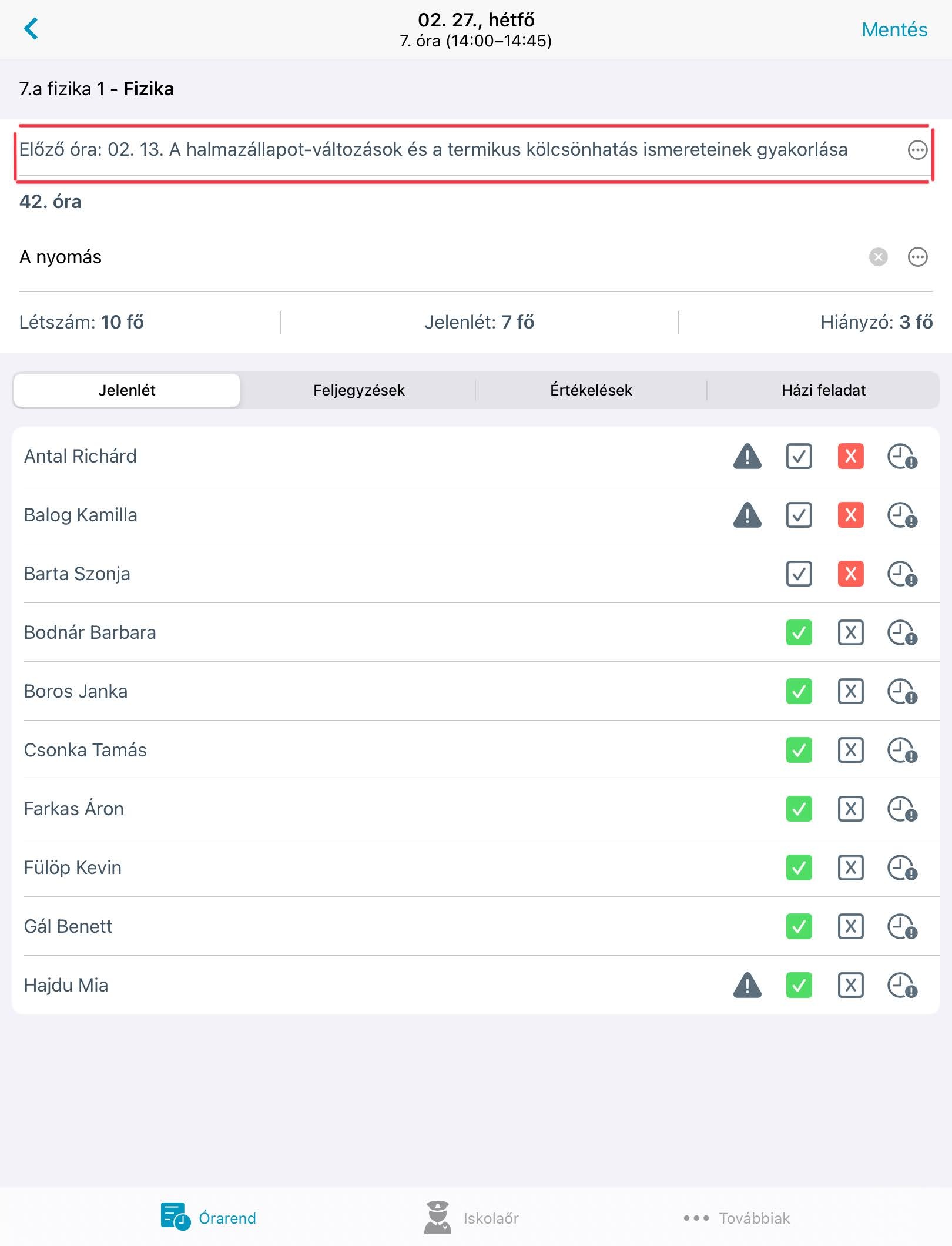Mark Barta Szonja as present

(799, 574)
